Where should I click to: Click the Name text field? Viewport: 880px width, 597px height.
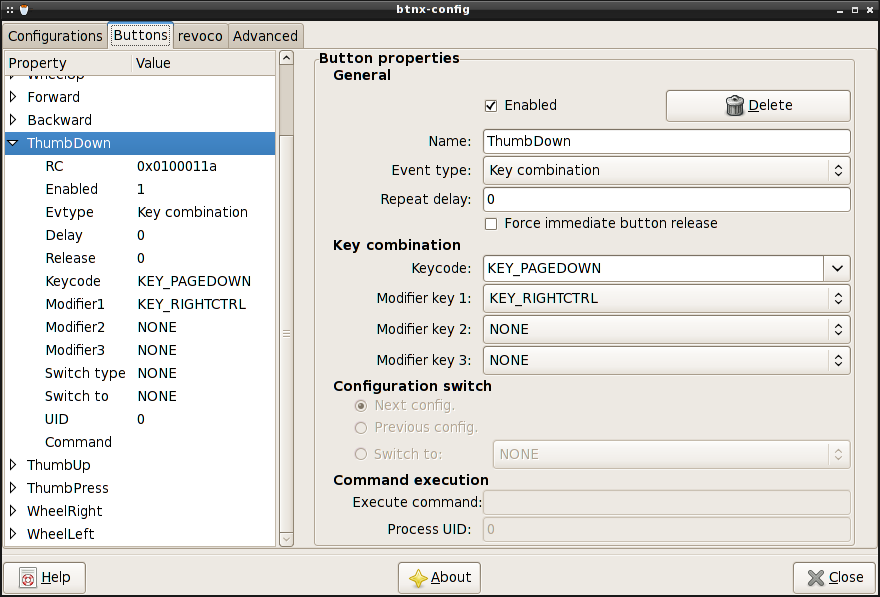(x=667, y=141)
